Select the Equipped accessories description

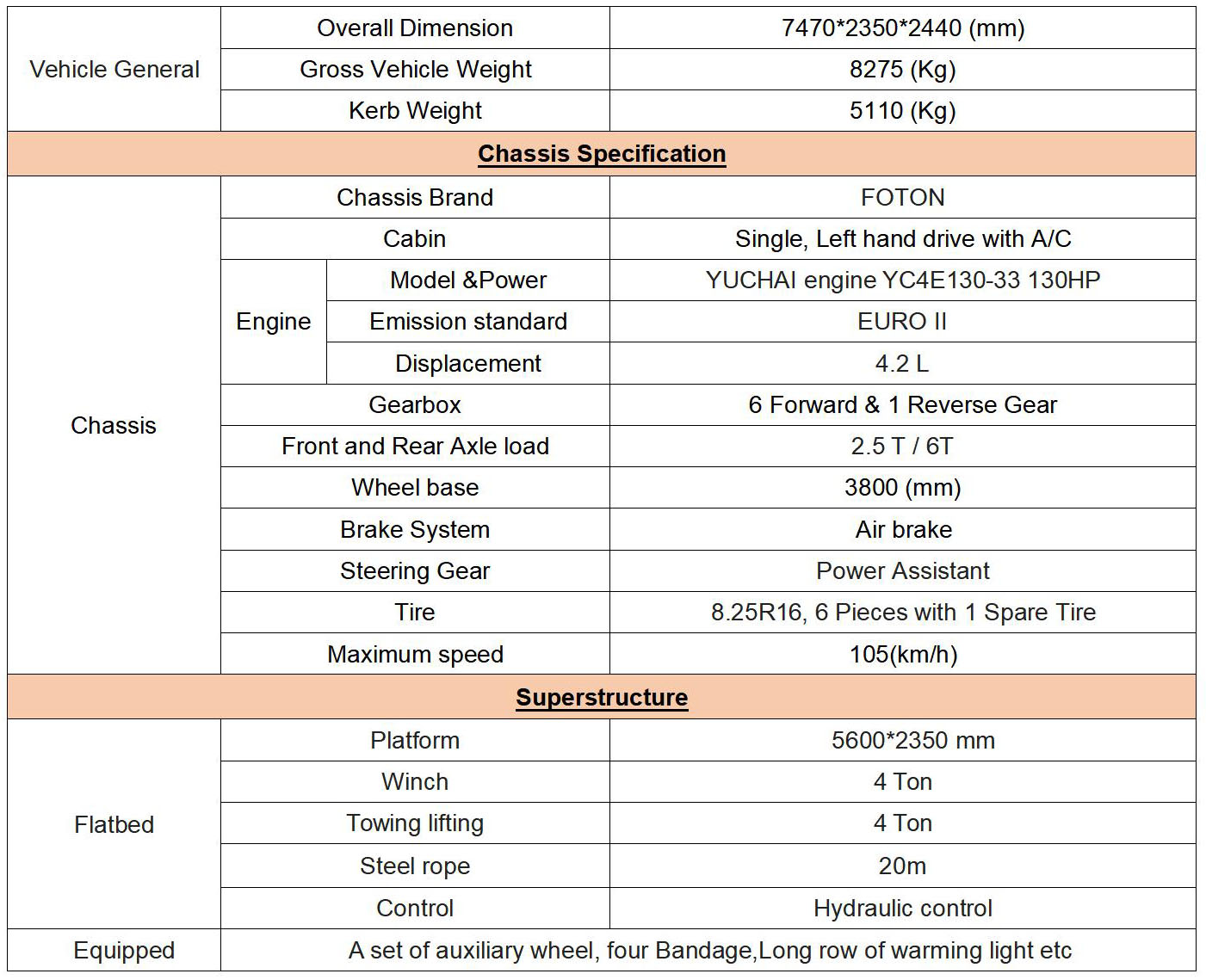pyautogui.click(x=709, y=950)
